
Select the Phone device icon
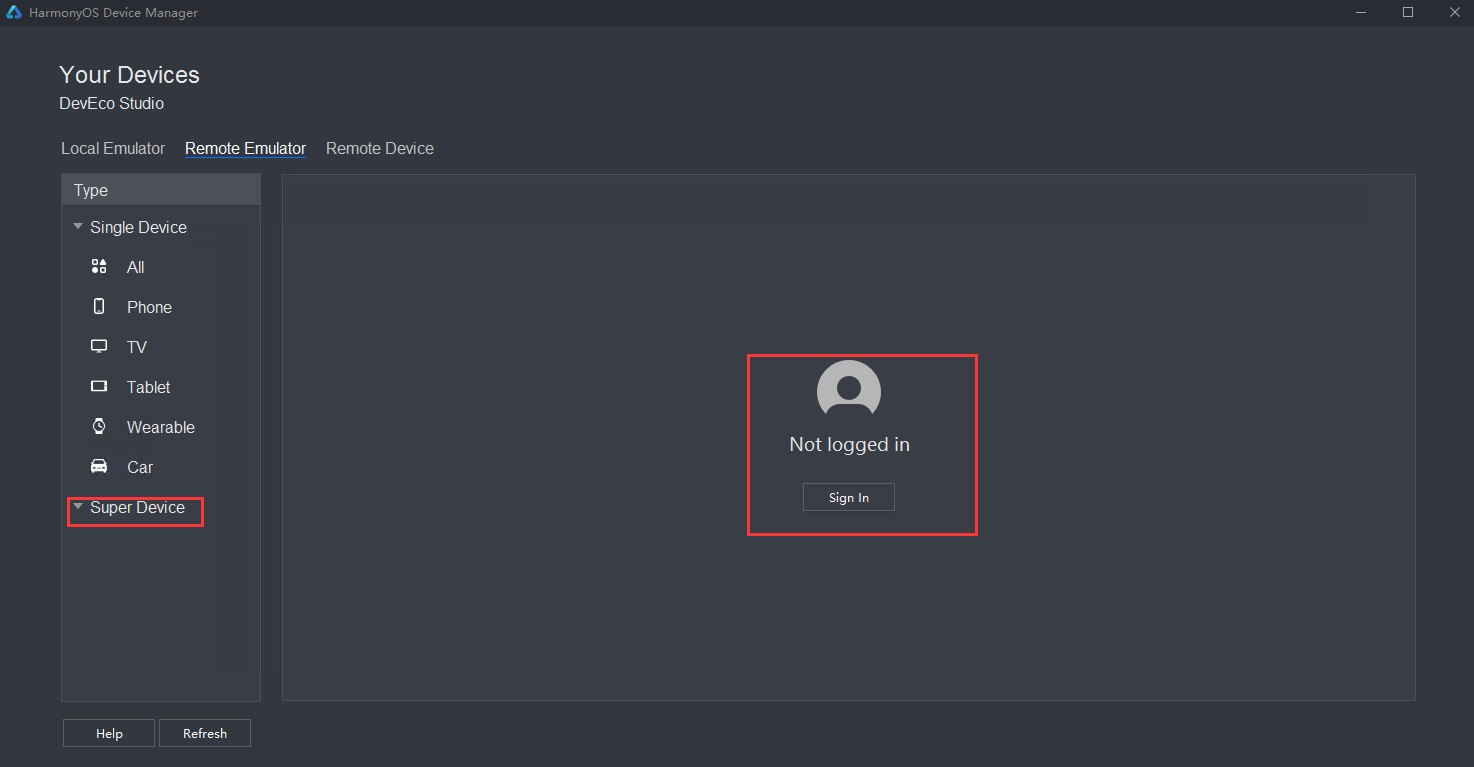99,306
